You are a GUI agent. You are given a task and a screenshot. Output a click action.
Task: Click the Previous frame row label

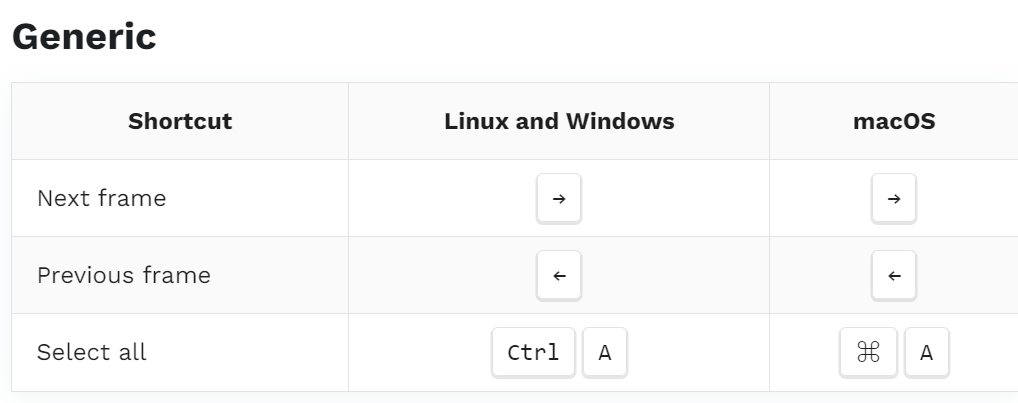[x=123, y=275]
